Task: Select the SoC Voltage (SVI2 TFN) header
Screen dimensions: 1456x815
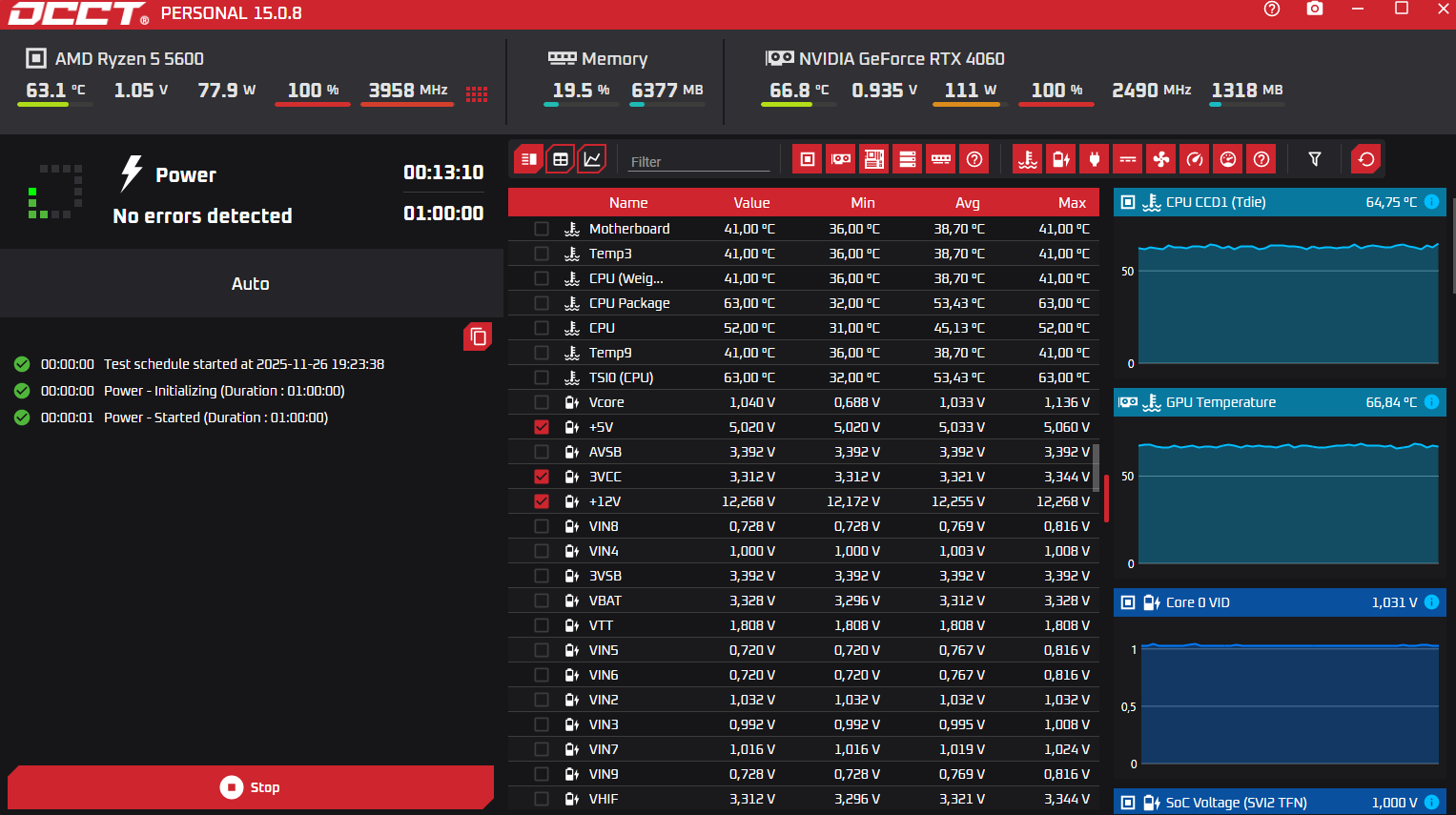Action: coord(1280,803)
